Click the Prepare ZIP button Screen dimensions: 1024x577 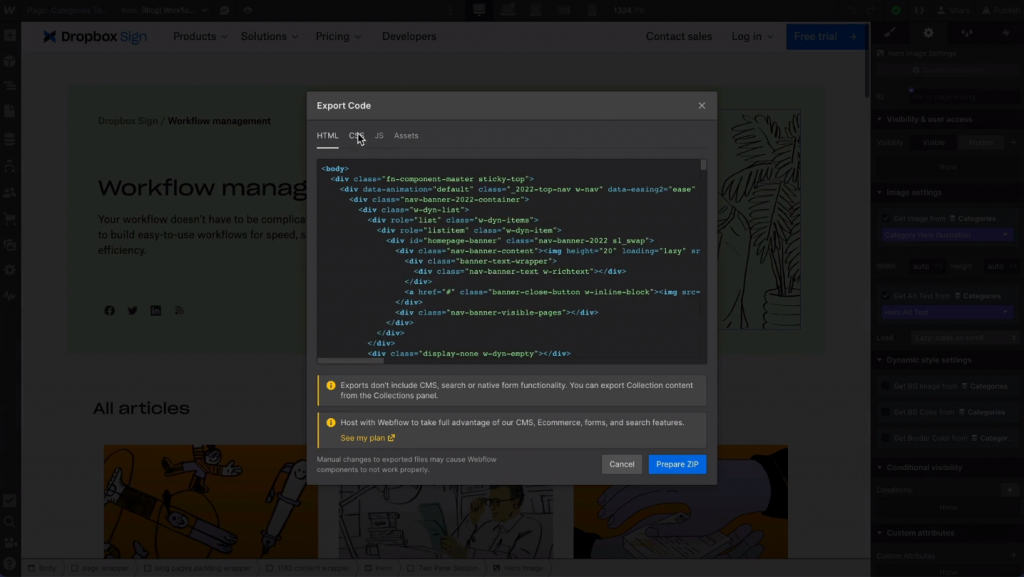point(678,464)
